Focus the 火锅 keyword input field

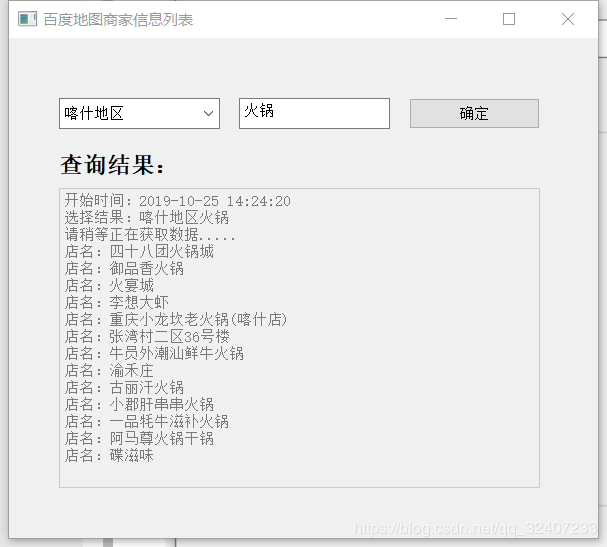pyautogui.click(x=314, y=113)
